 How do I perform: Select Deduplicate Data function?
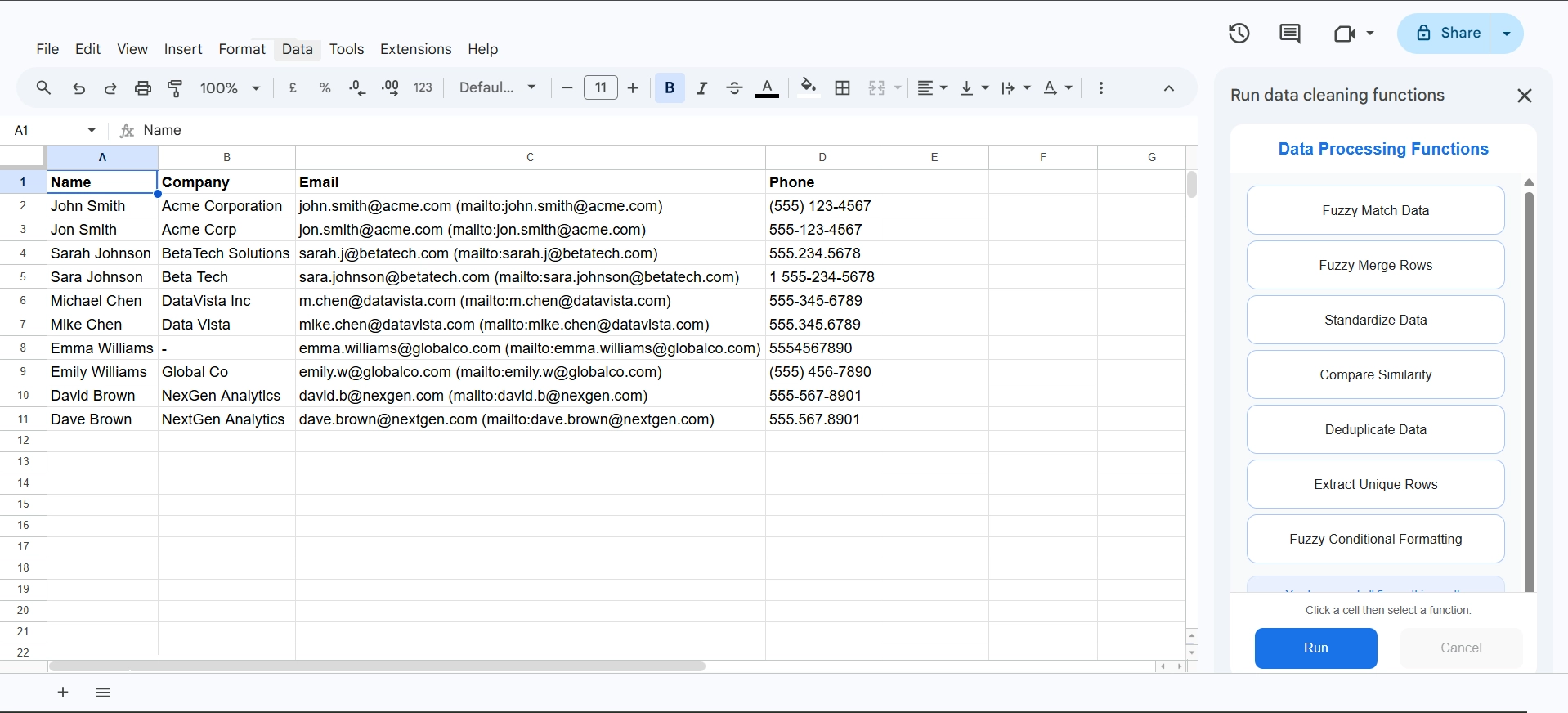pos(1375,429)
